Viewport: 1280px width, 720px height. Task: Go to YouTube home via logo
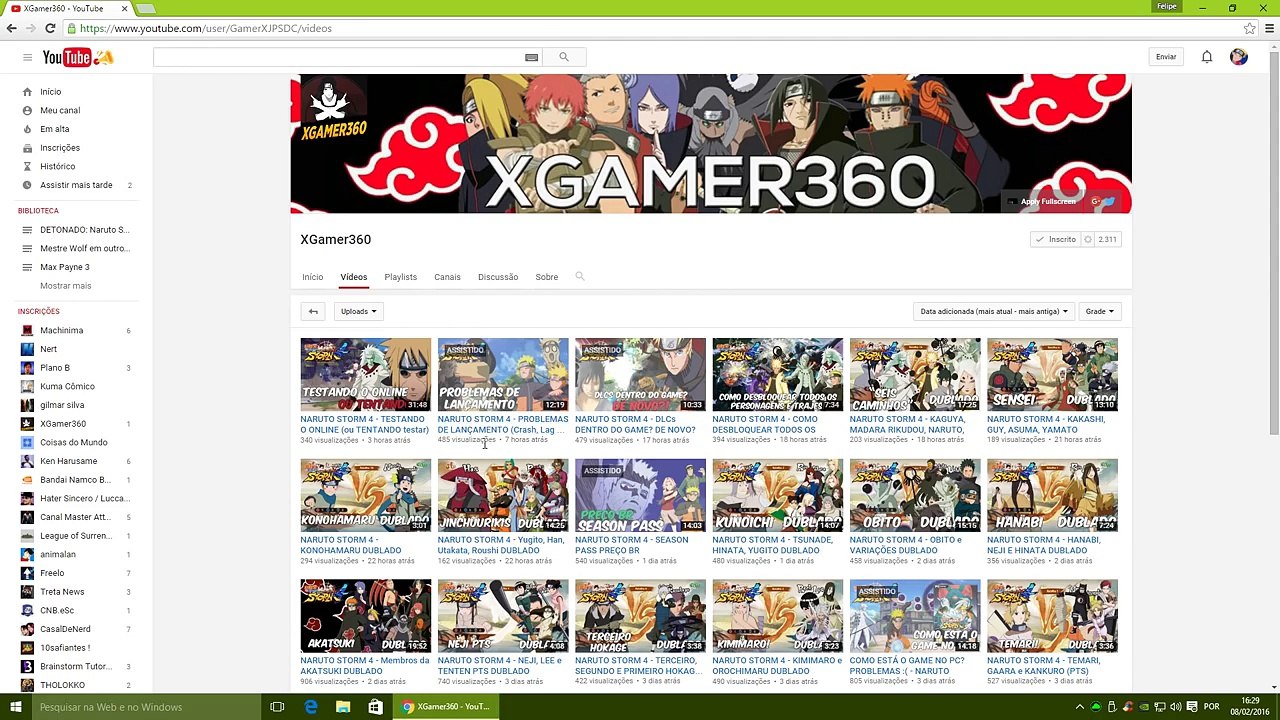(78, 57)
